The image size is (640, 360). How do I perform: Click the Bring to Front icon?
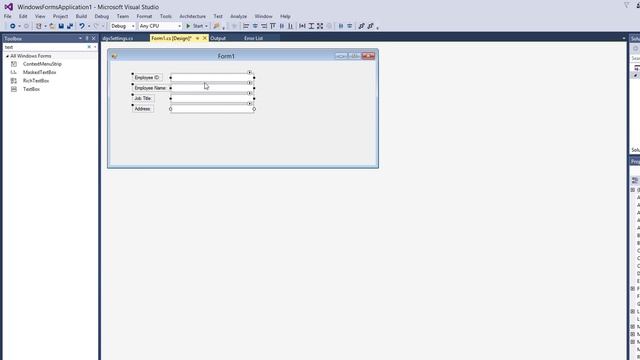(361, 26)
